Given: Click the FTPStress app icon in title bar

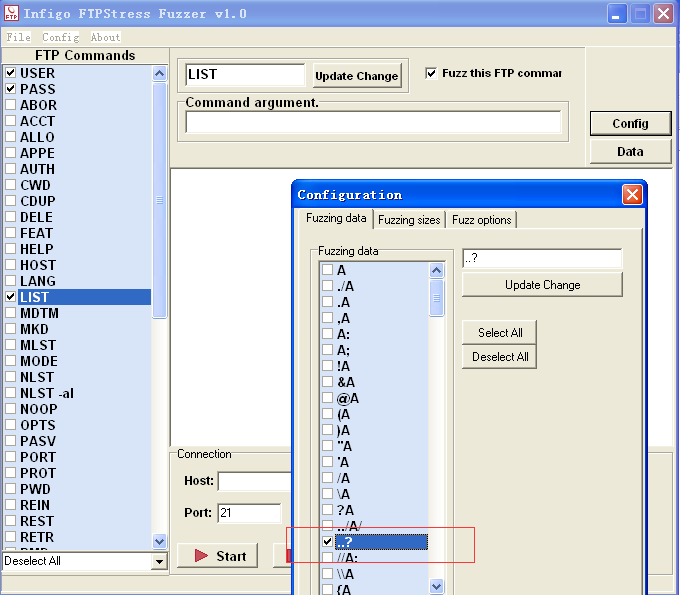Looking at the screenshot, I should [11, 14].
